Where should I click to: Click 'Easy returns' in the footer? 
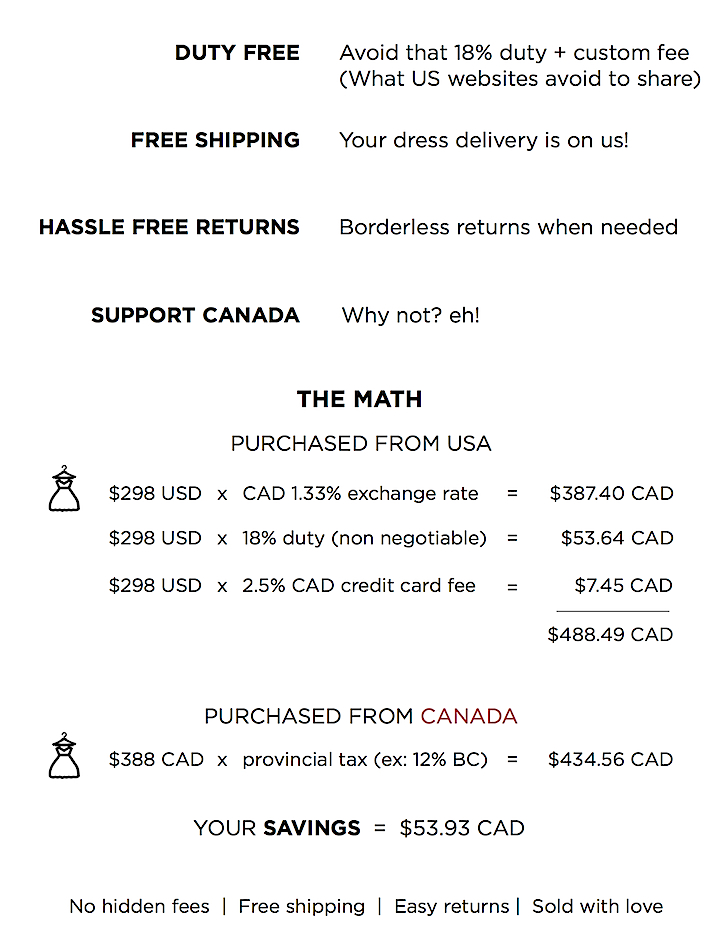pyautogui.click(x=452, y=906)
